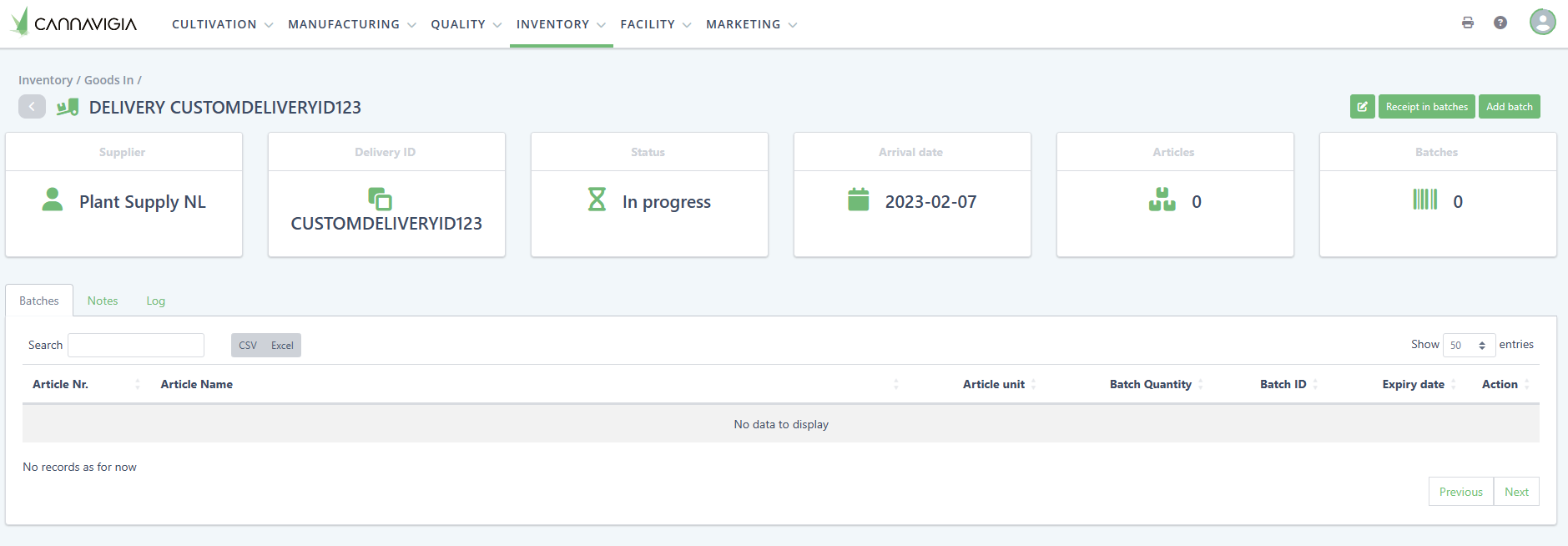Export the table as CSV
This screenshot has width=1568, height=546.
tap(248, 346)
